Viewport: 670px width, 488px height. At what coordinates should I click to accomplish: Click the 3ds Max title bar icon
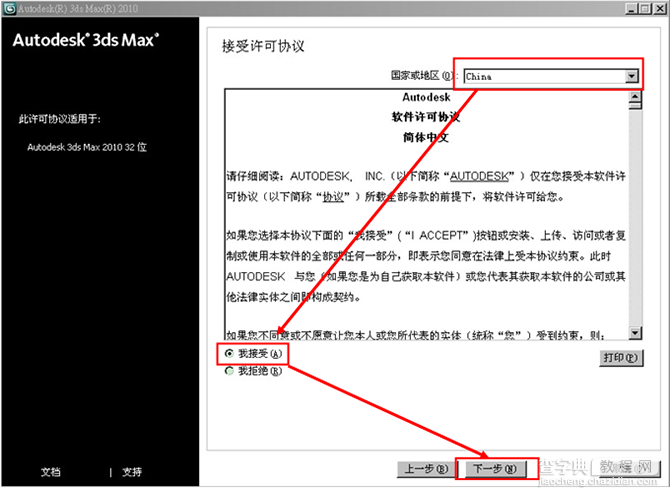click(x=9, y=8)
